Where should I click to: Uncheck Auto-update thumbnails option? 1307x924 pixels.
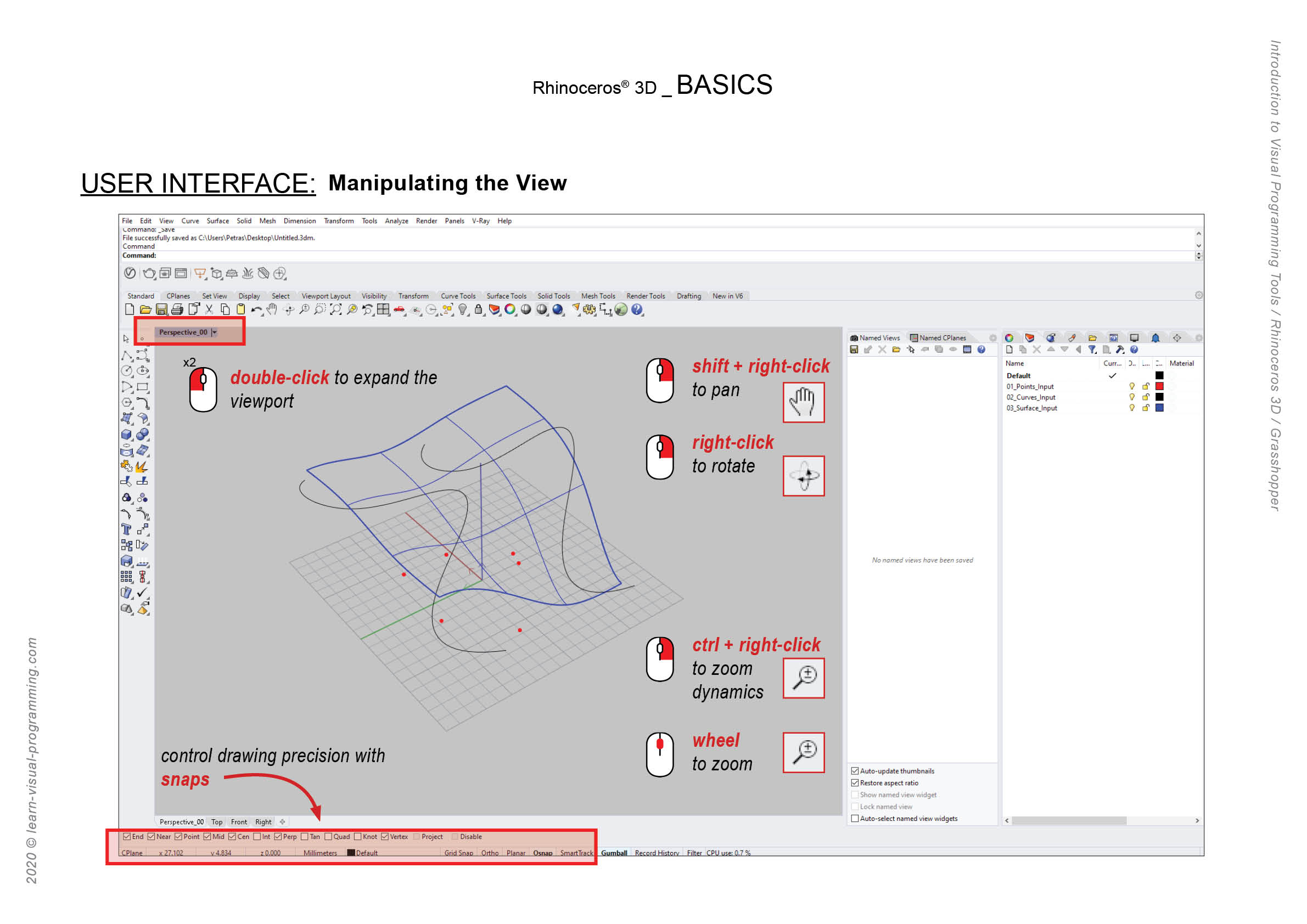[856, 771]
